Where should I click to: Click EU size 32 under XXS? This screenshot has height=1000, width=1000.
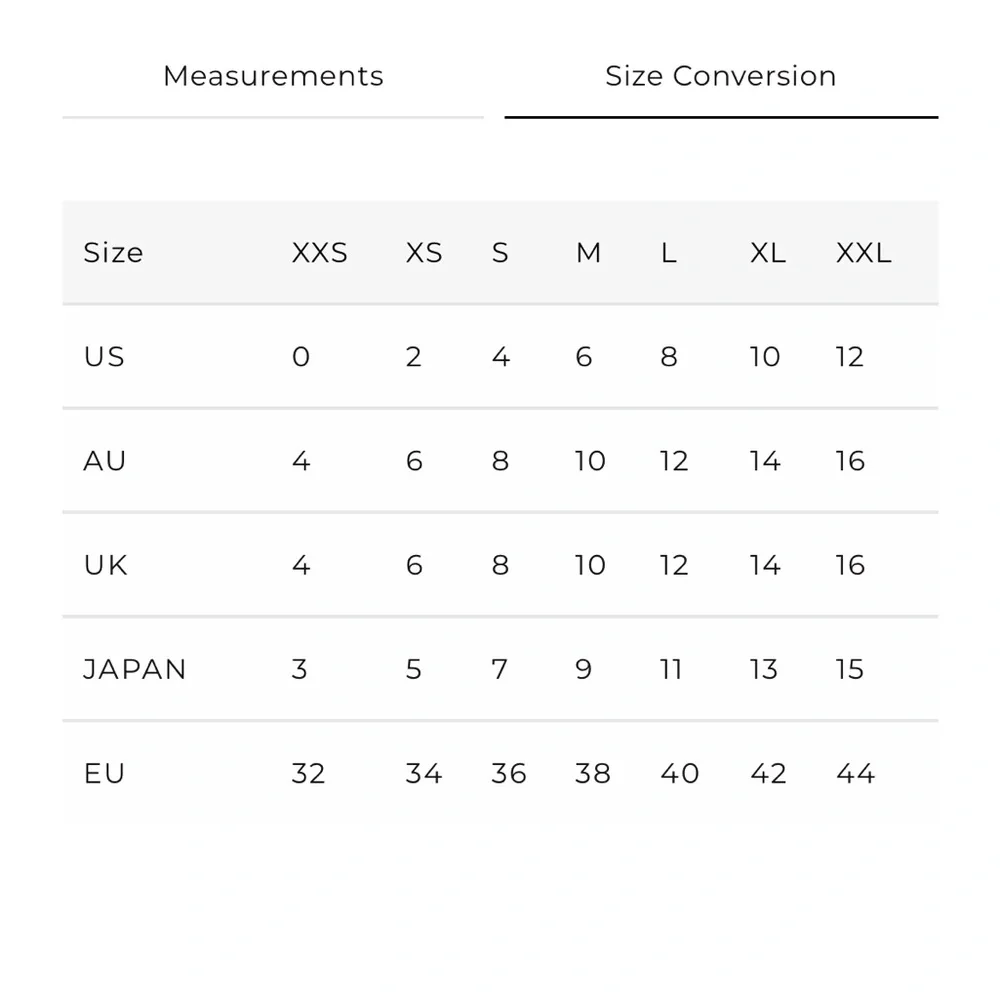pyautogui.click(x=308, y=774)
